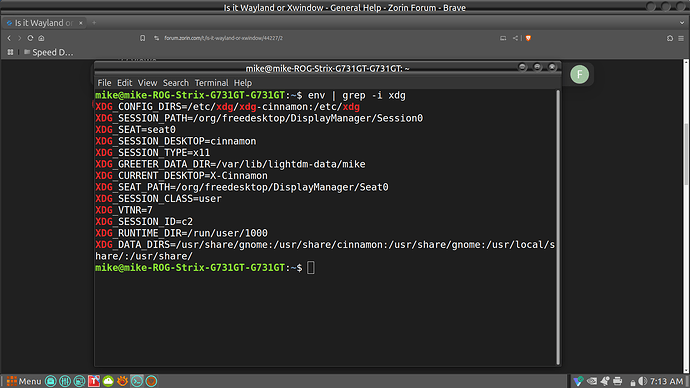Open the 7:13 AM clock calendar
Image resolution: width=690 pixels, height=388 pixels.
tap(666, 381)
